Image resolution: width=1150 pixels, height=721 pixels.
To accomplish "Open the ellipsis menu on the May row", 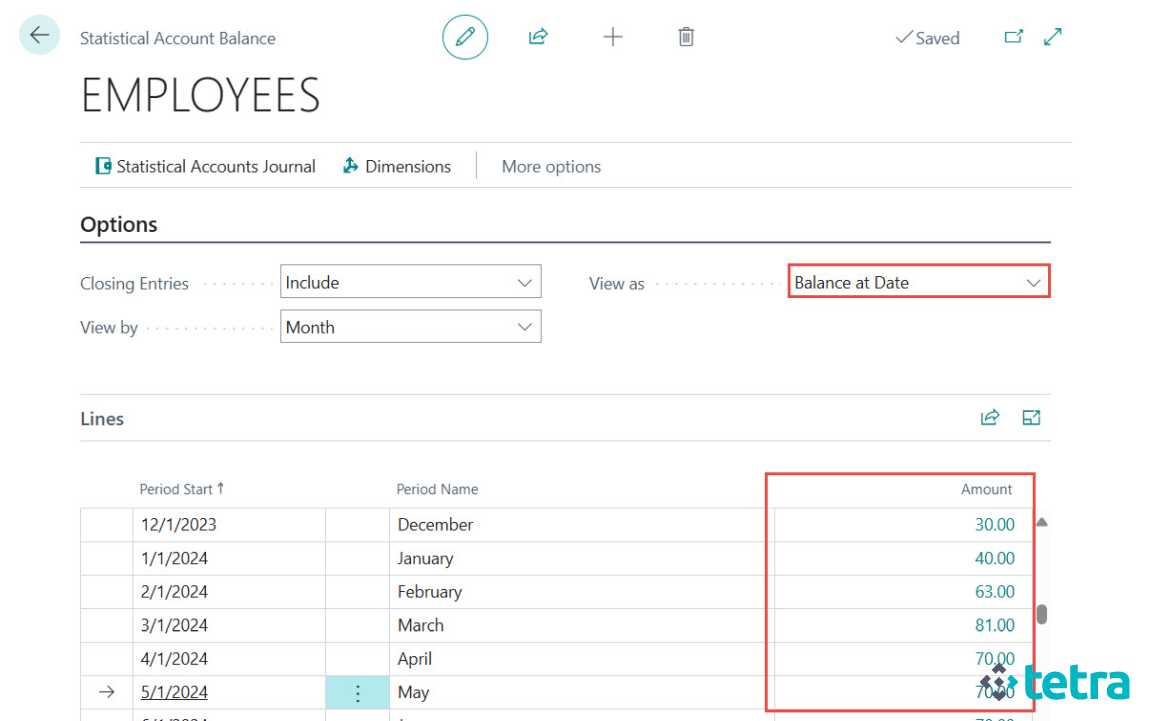I will [357, 691].
